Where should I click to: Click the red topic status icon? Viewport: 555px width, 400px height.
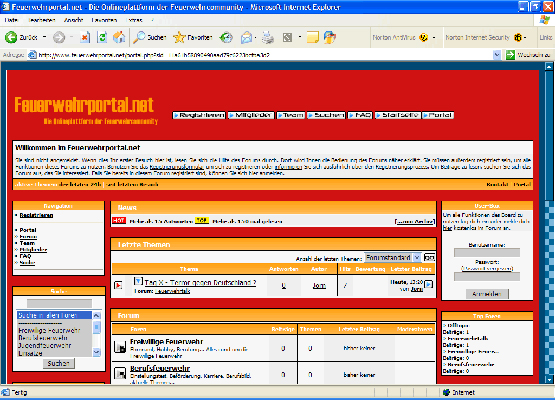(x=119, y=285)
